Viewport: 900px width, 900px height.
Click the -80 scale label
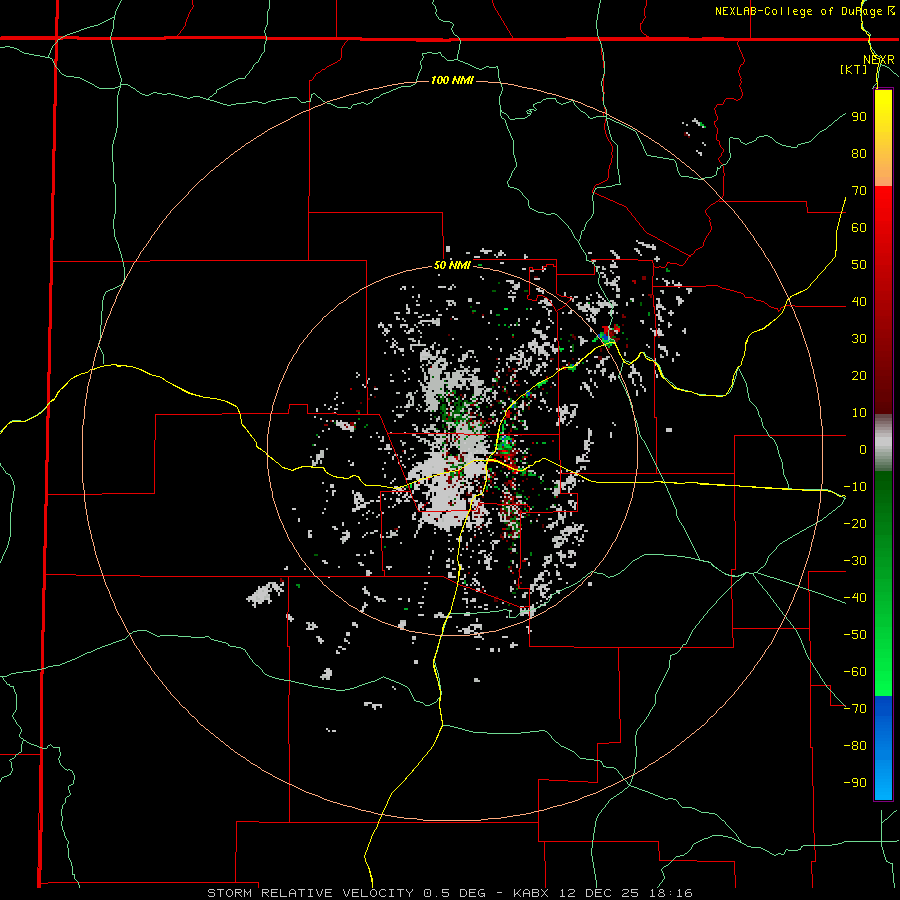coord(855,746)
